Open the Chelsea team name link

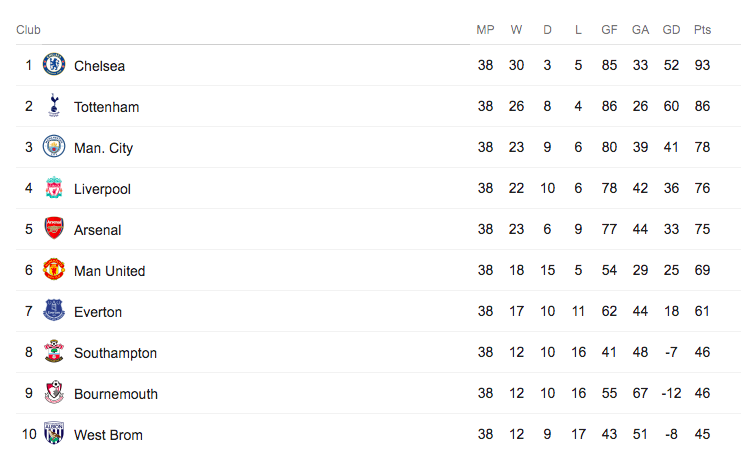(x=99, y=66)
